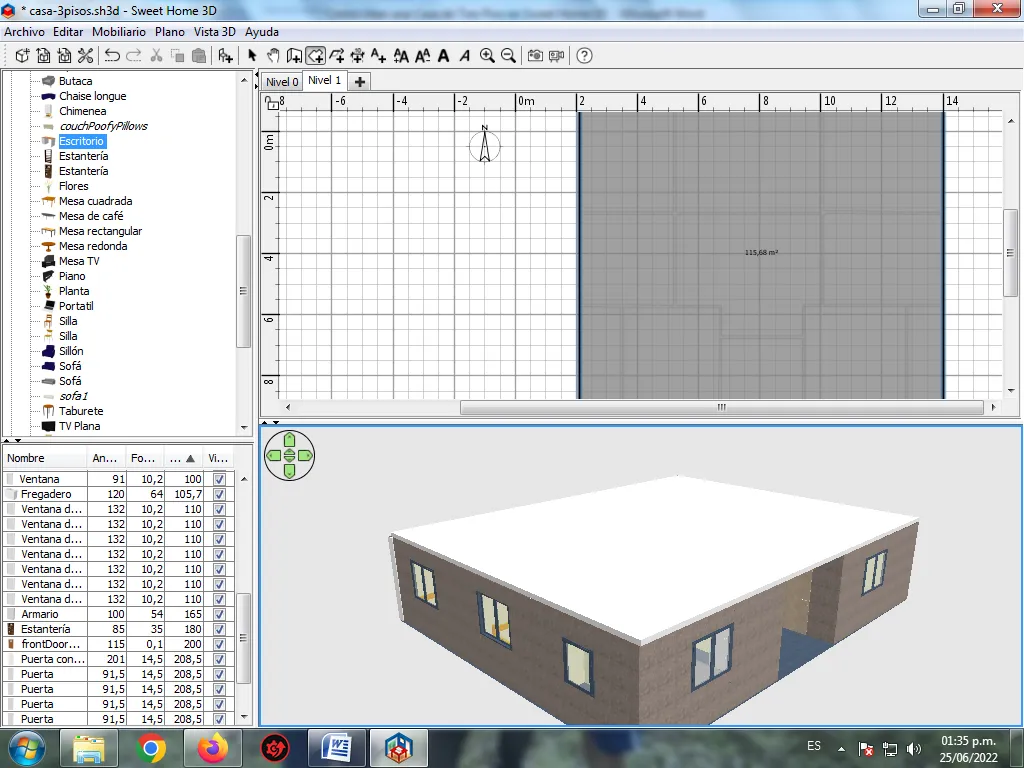Open Preferences from the toolbar
This screenshot has height=768, width=1024.
(85, 56)
